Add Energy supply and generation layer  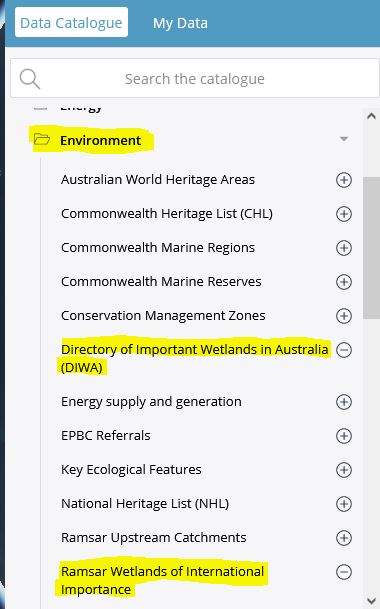point(344,402)
